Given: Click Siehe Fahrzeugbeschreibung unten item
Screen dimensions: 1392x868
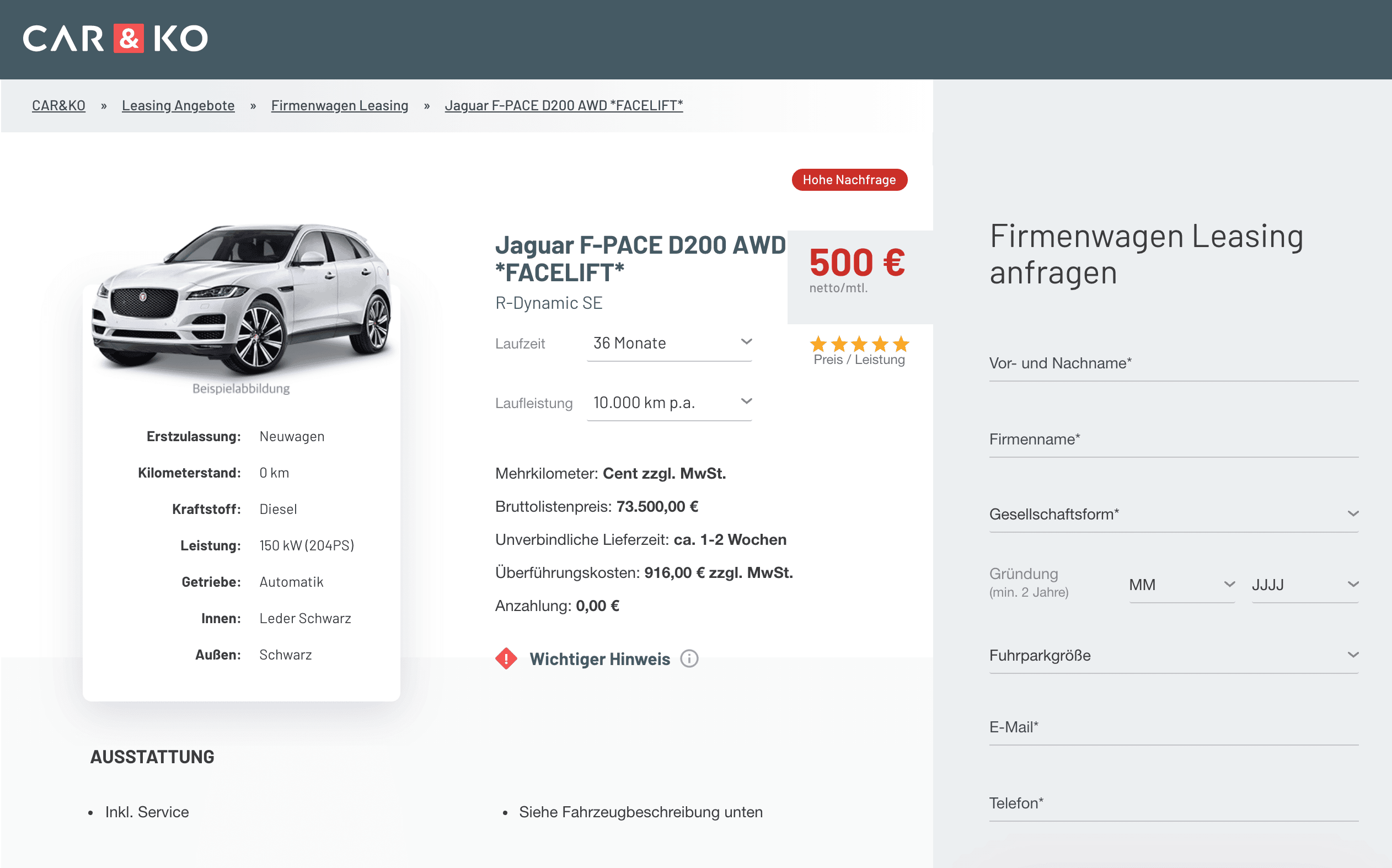Looking at the screenshot, I should [641, 812].
